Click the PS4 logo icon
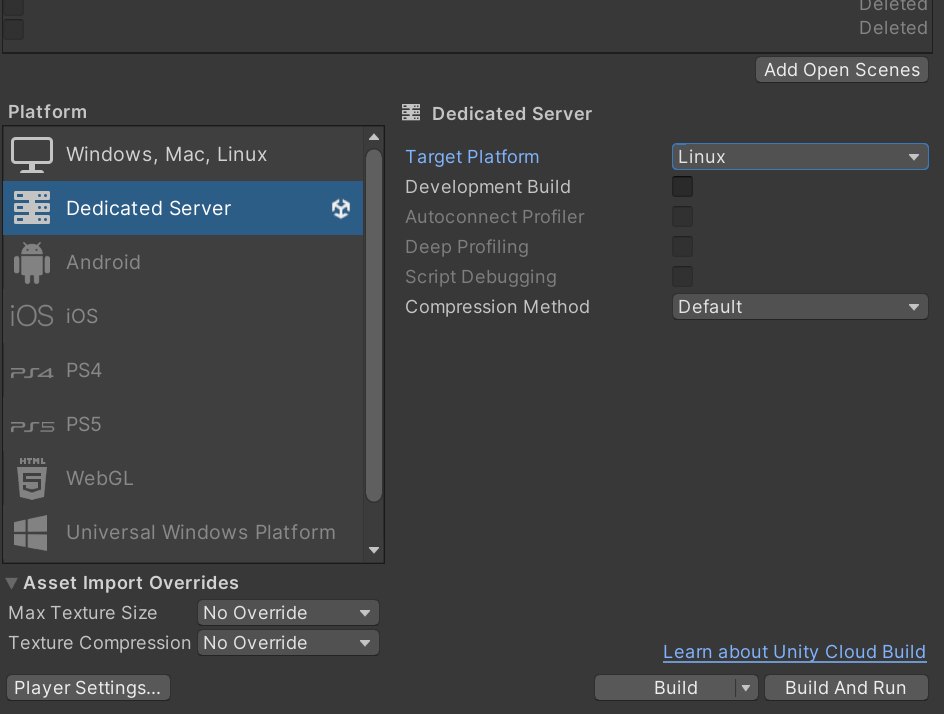This screenshot has height=714, width=944. tap(32, 373)
